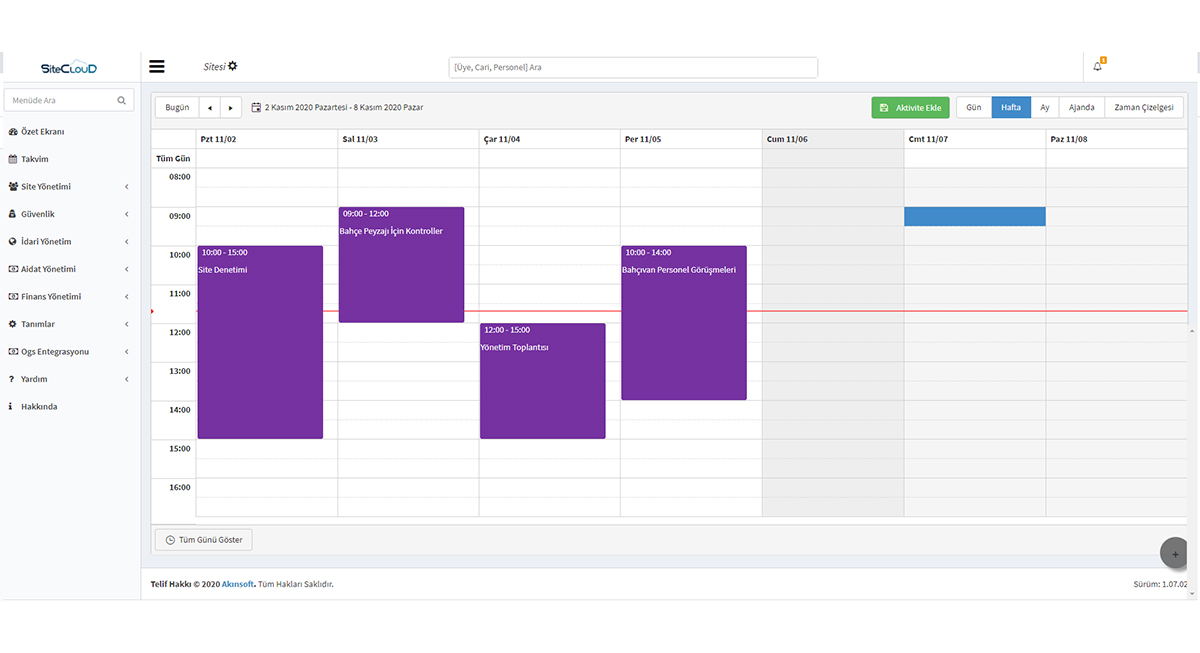Expand Site Yönetimi menu
1200x653 pixels.
45,187
